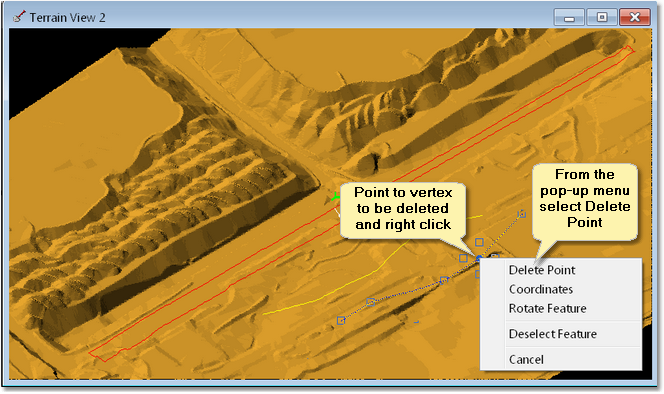Viewport: 664px width, 394px height.
Task: Minimize the Terrain View 2 window
Action: pos(569,17)
